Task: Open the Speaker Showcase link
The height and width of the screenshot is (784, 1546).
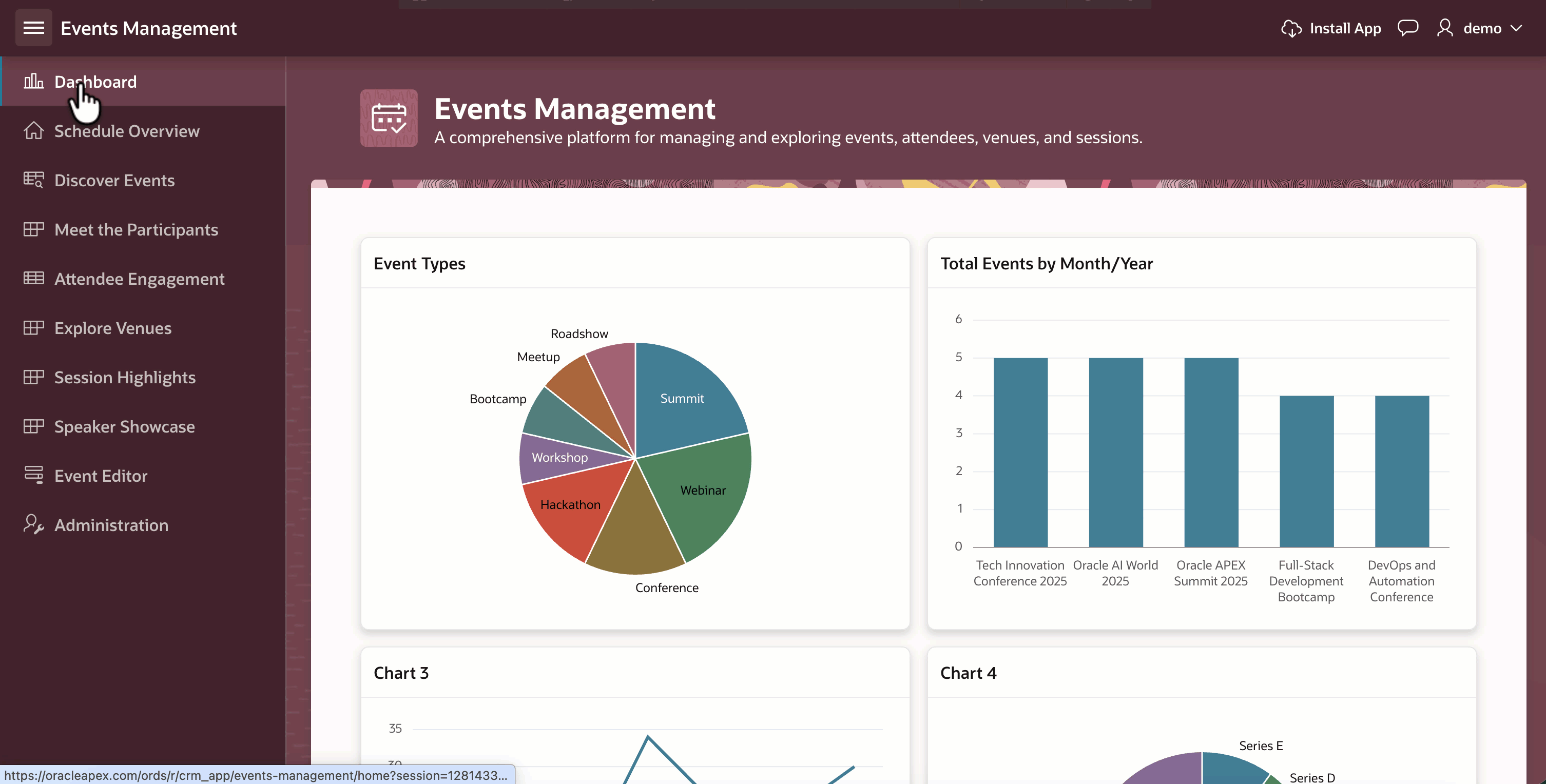Action: click(124, 426)
